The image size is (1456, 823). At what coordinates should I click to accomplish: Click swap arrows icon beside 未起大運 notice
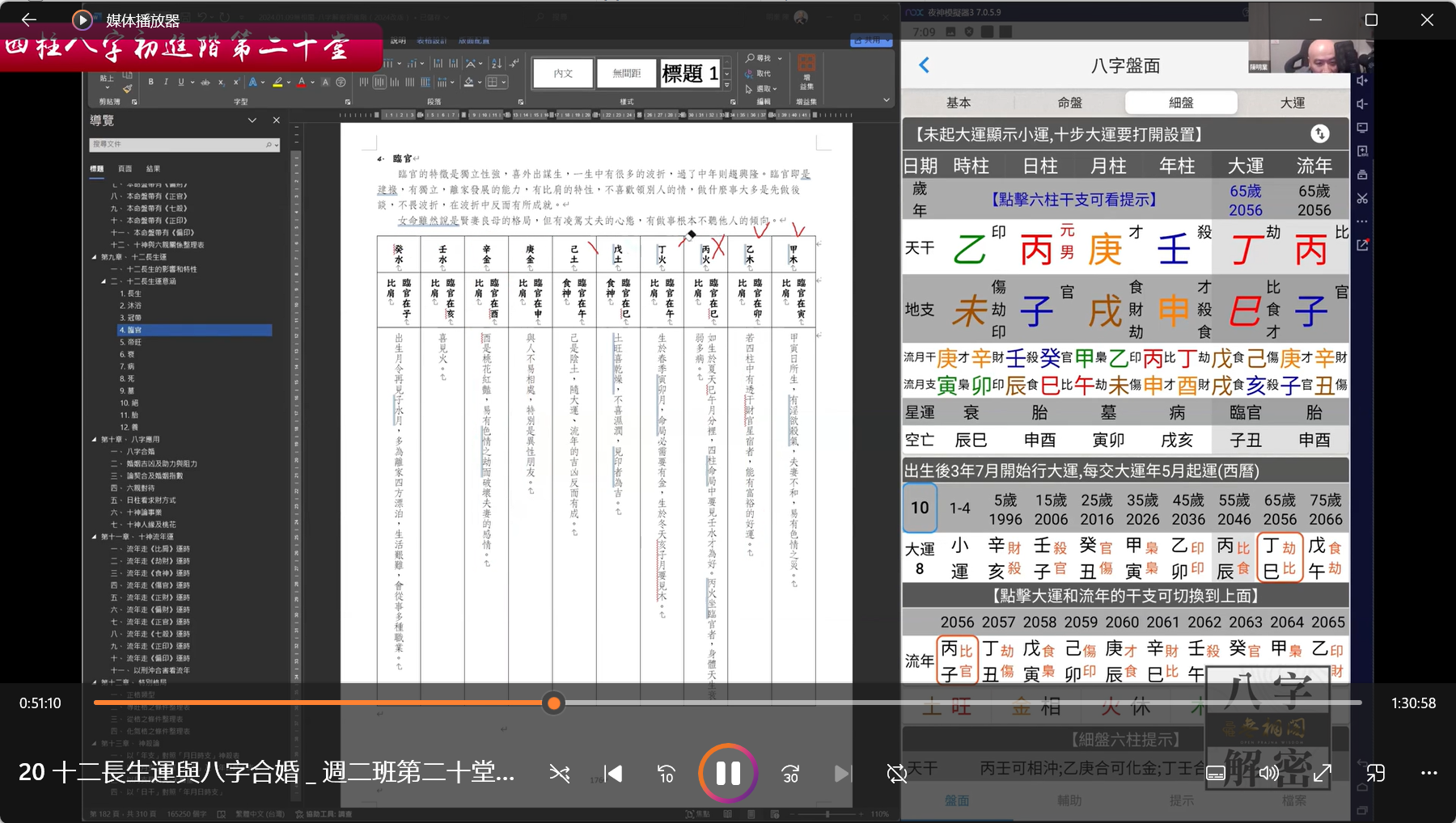coord(1319,133)
